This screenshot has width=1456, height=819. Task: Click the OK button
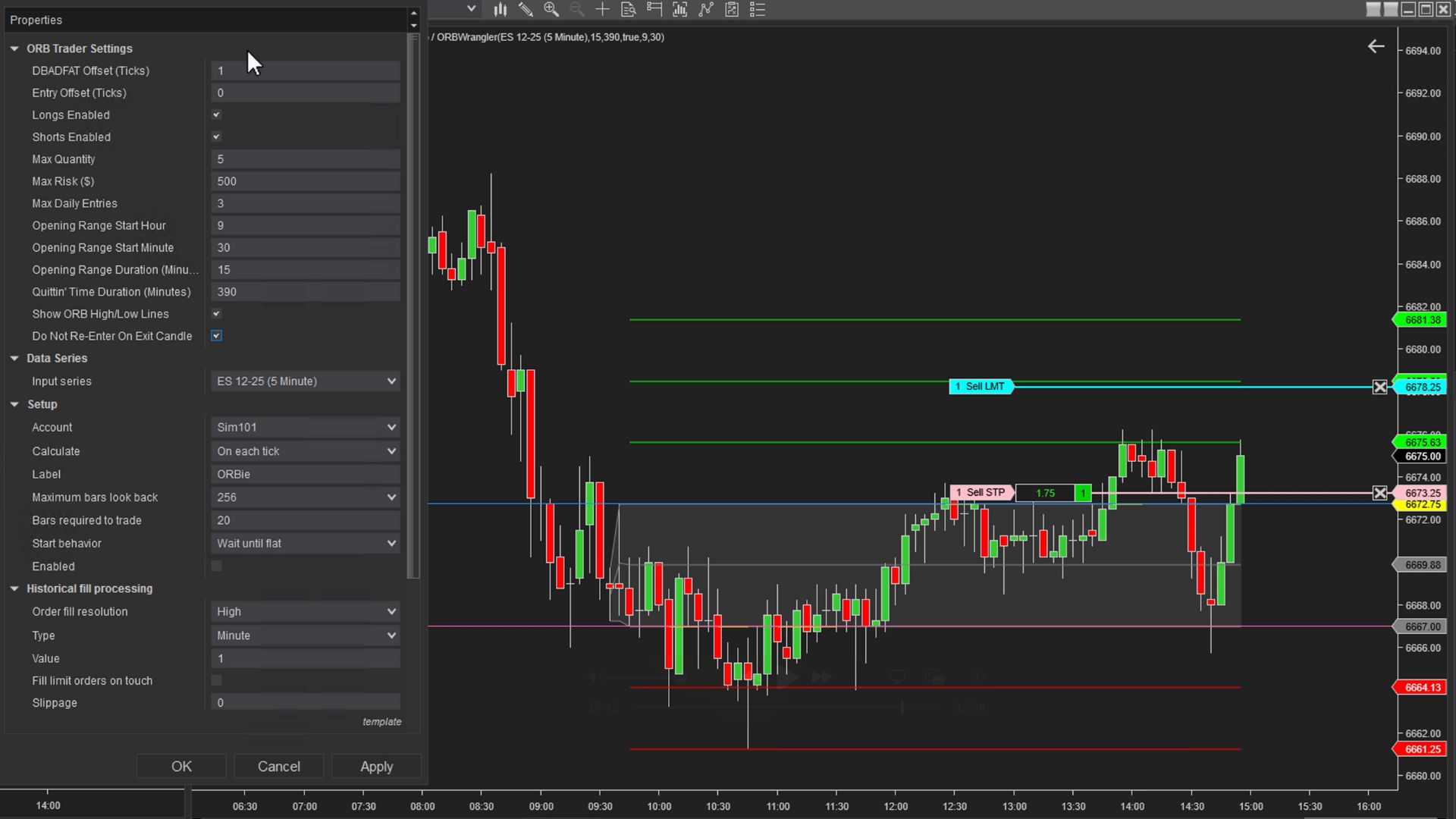click(181, 767)
